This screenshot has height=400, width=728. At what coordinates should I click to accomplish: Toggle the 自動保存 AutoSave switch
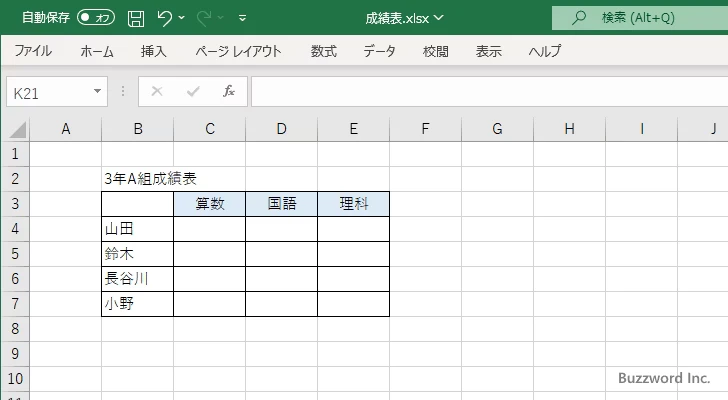click(96, 18)
